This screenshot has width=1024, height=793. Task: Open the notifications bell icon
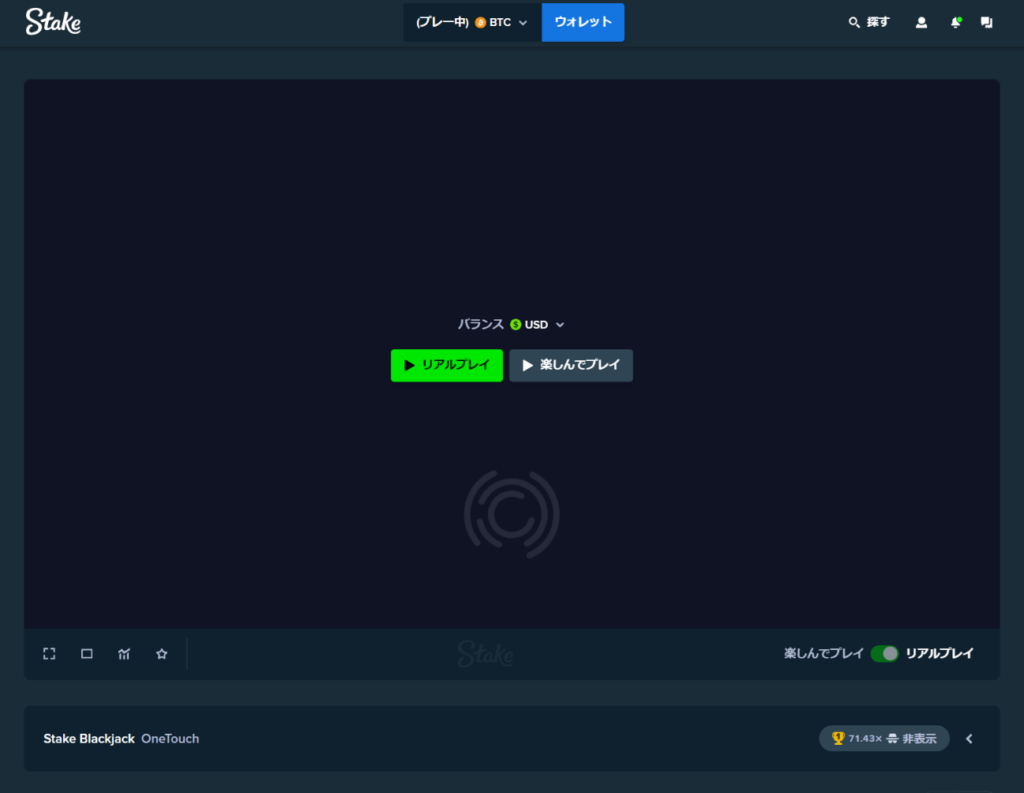(x=955, y=22)
